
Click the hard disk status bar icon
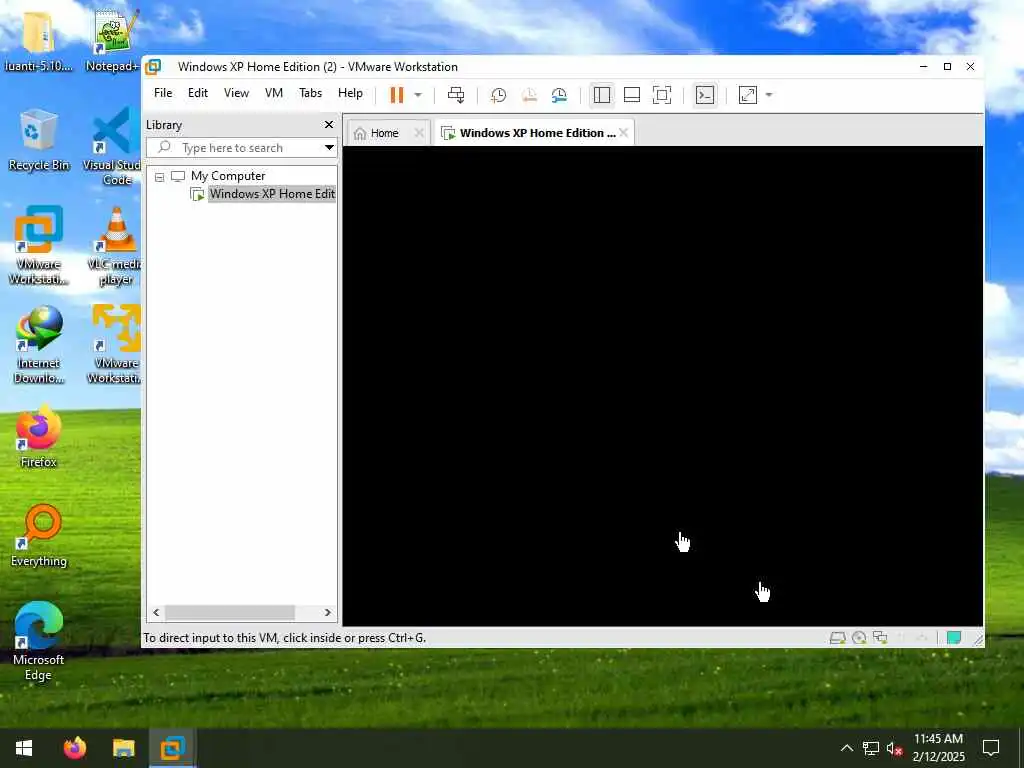click(x=837, y=638)
